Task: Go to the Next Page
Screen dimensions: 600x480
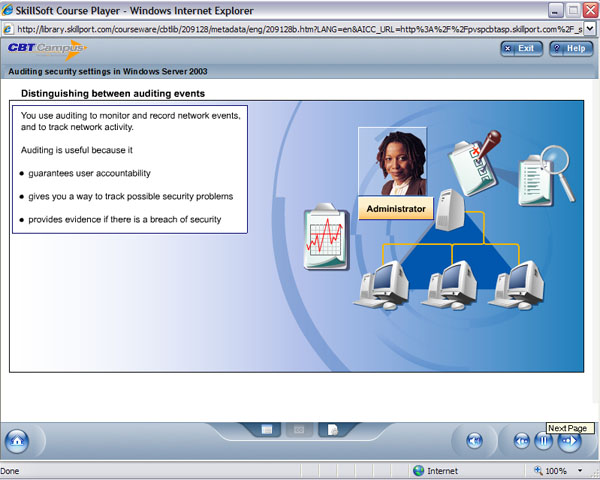Action: (568, 441)
